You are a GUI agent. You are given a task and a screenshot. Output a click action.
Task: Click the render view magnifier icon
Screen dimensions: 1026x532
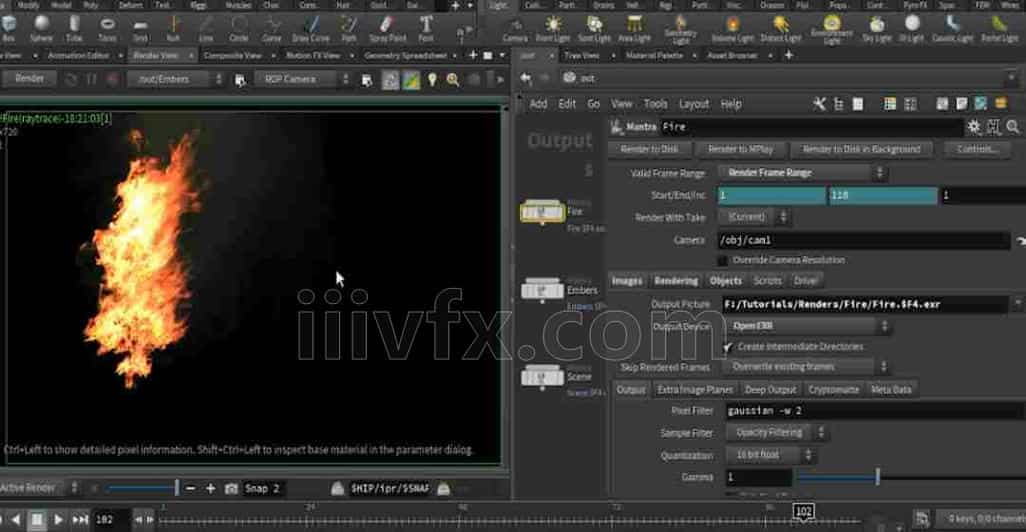pos(453,80)
